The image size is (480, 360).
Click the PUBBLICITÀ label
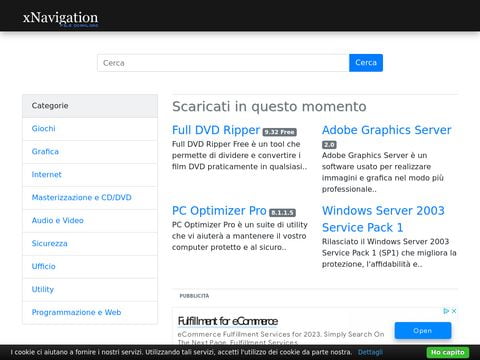coord(194,296)
